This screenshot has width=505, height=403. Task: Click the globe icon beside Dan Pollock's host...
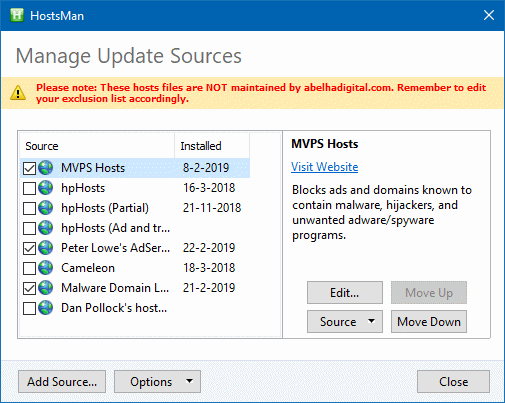pos(45,308)
